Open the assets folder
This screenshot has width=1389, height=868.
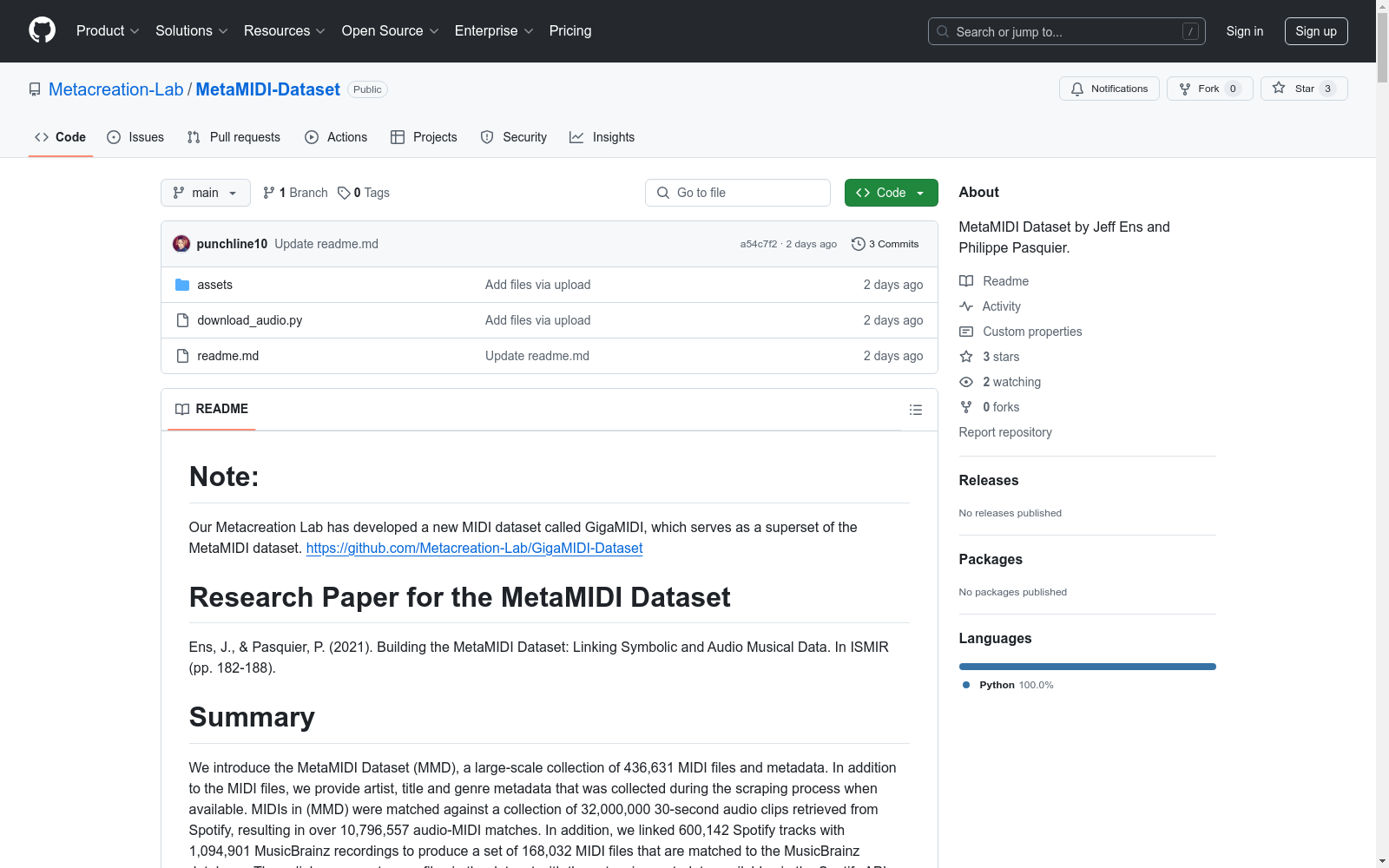pyautogui.click(x=214, y=285)
